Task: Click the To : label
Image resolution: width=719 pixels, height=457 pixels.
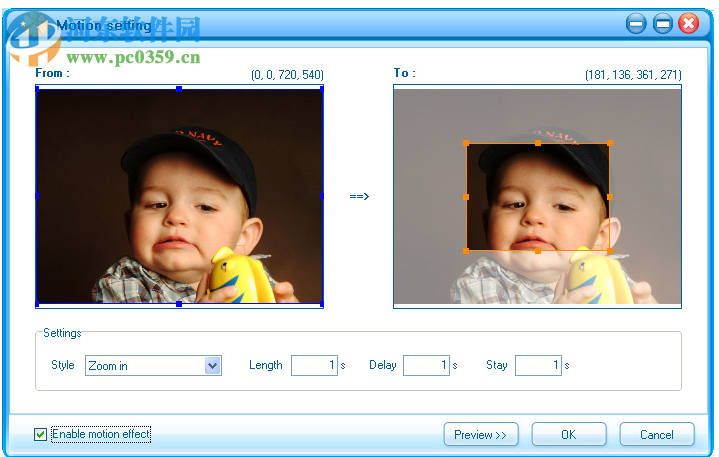Action: coord(405,73)
